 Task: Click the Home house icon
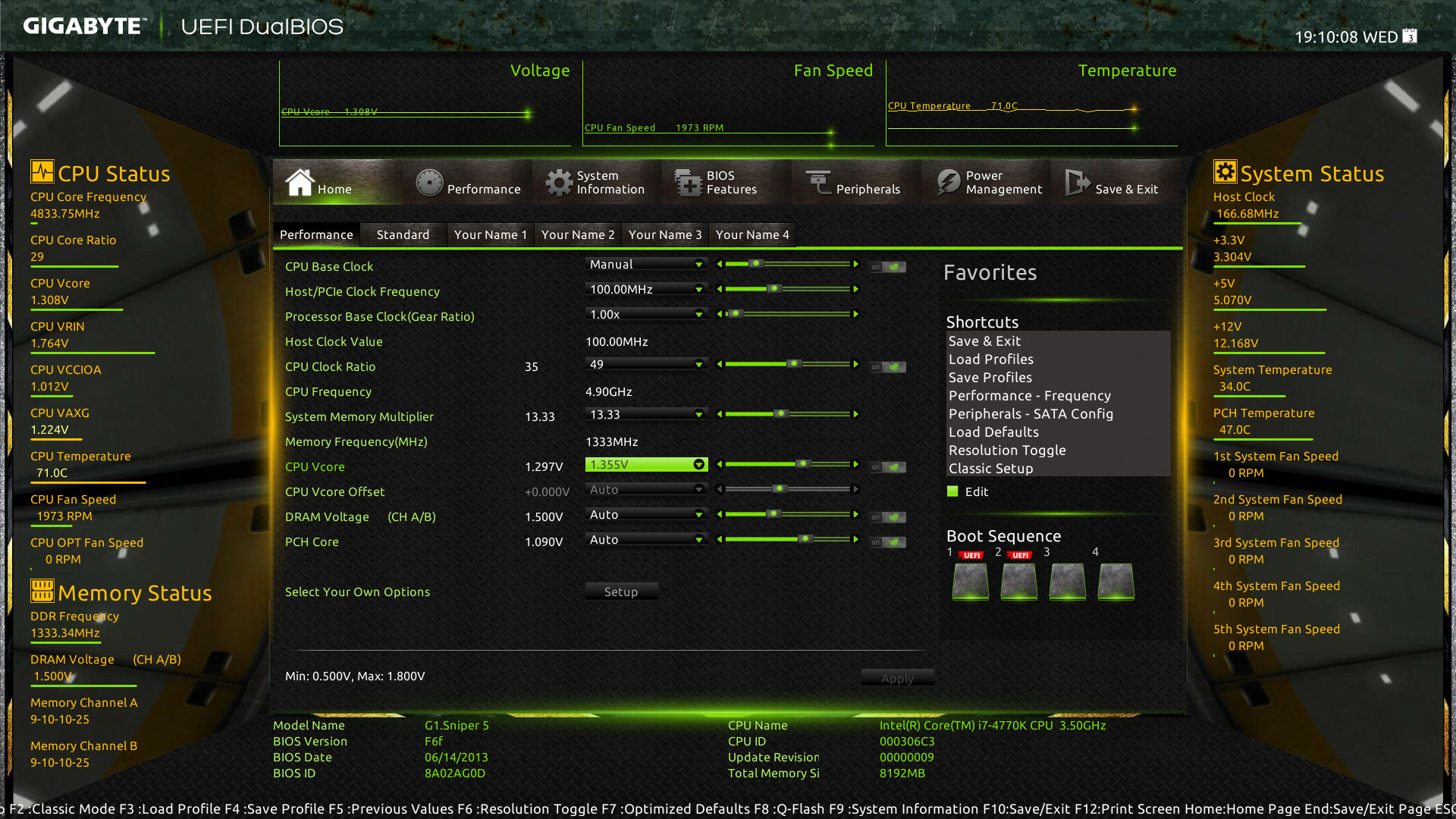(300, 183)
